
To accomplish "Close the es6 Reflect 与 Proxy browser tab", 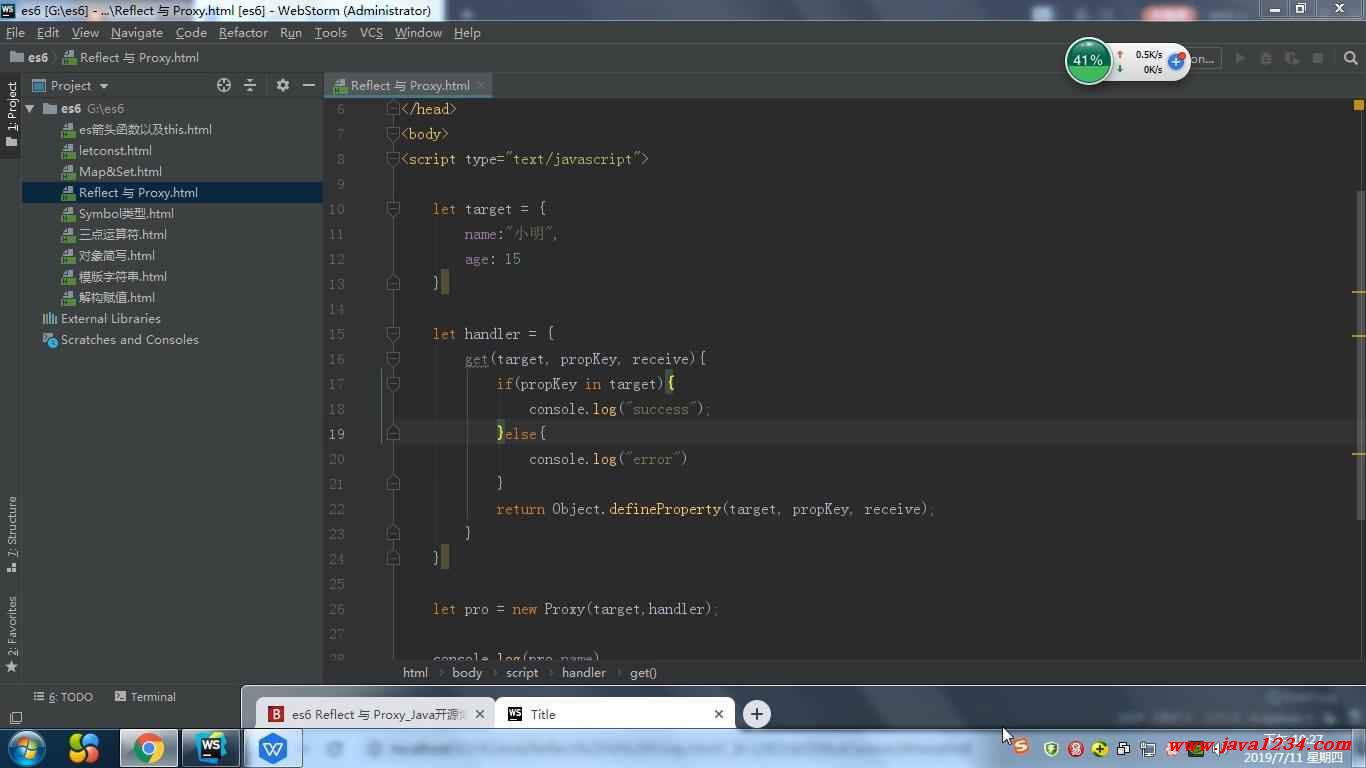I will pos(480,714).
